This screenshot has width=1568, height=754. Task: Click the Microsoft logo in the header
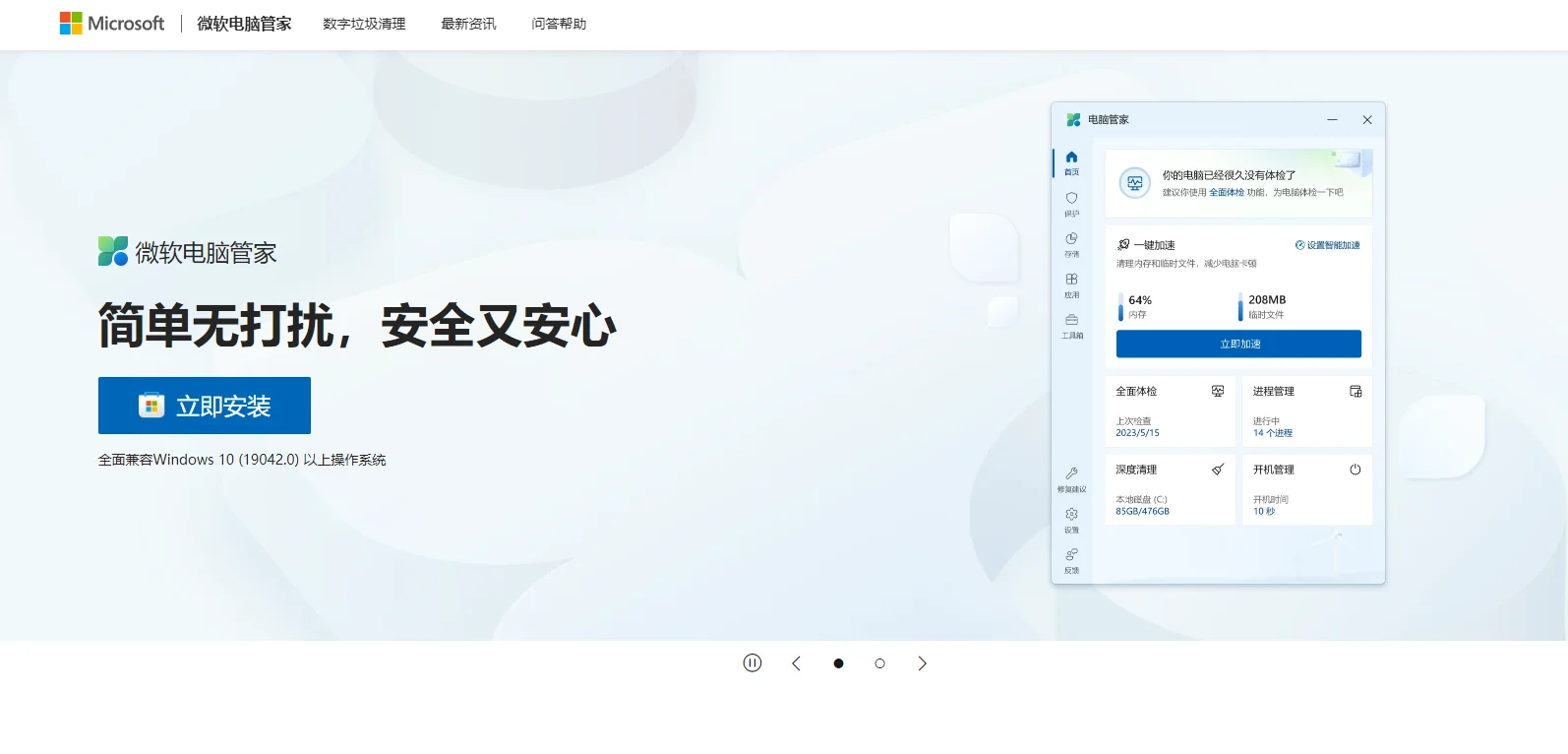pos(112,24)
